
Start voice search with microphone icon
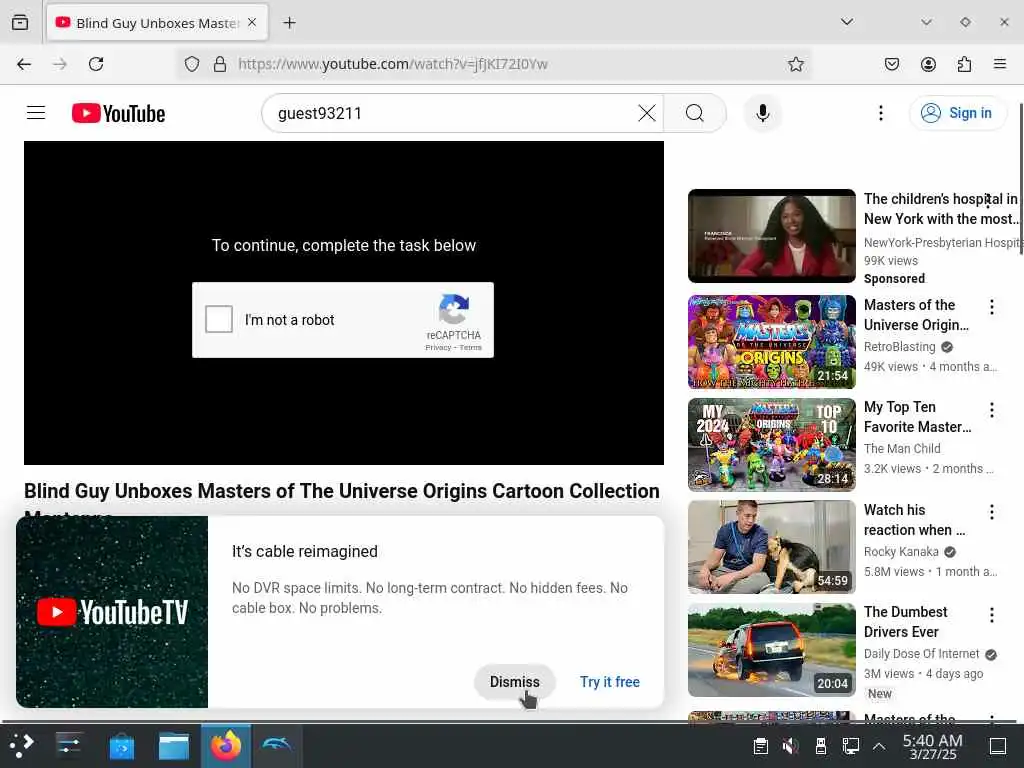(x=762, y=113)
